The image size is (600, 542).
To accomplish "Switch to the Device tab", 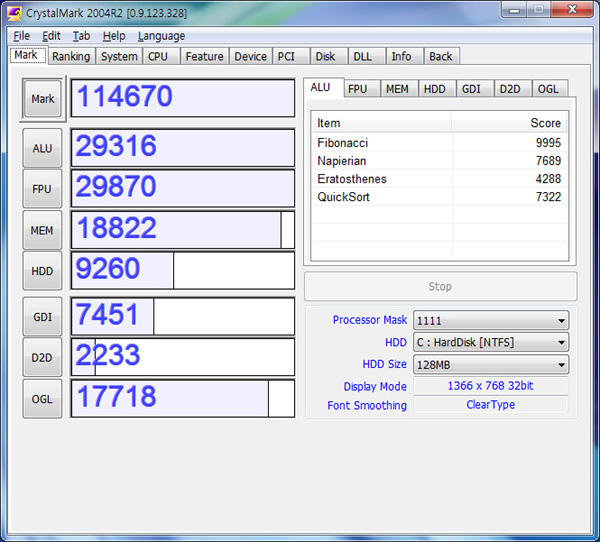I will click(250, 56).
